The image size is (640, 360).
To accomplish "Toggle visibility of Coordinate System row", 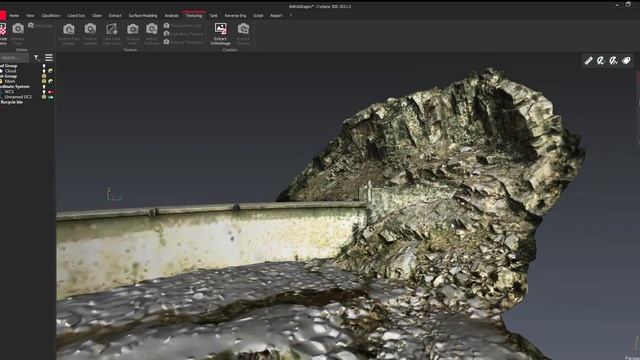I will pyautogui.click(x=44, y=87).
